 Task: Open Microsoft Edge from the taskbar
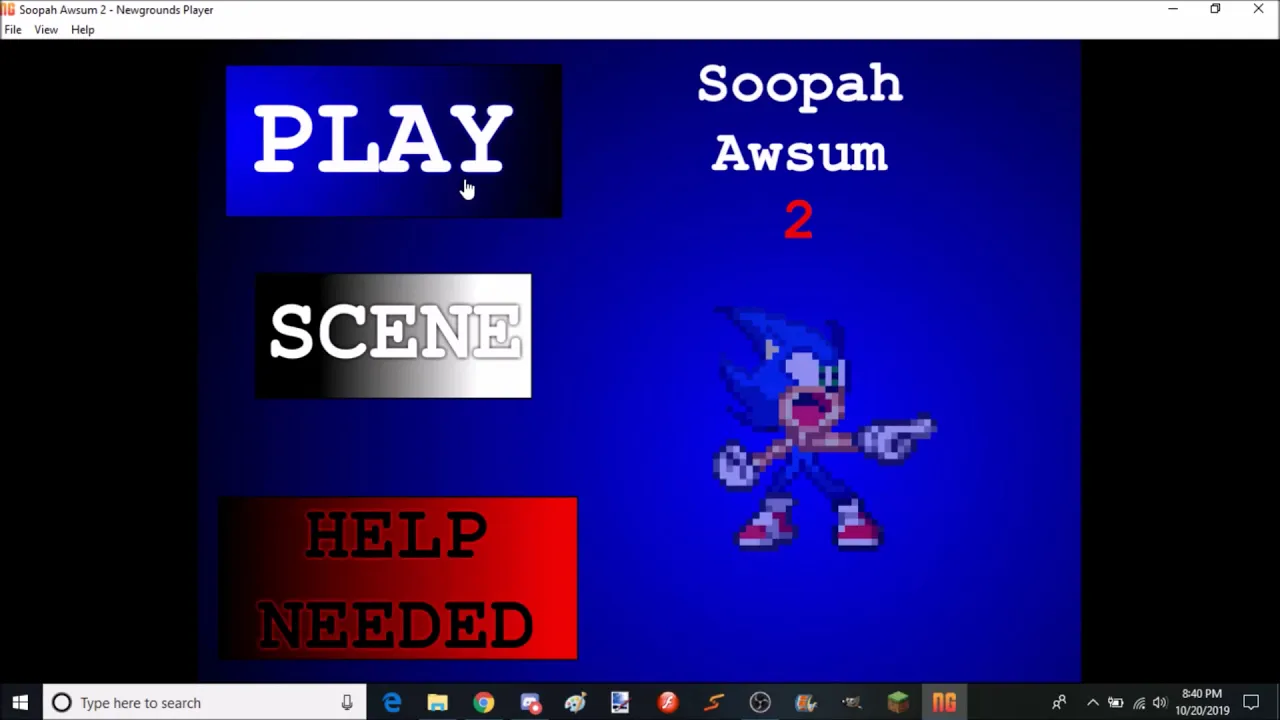[x=392, y=703]
